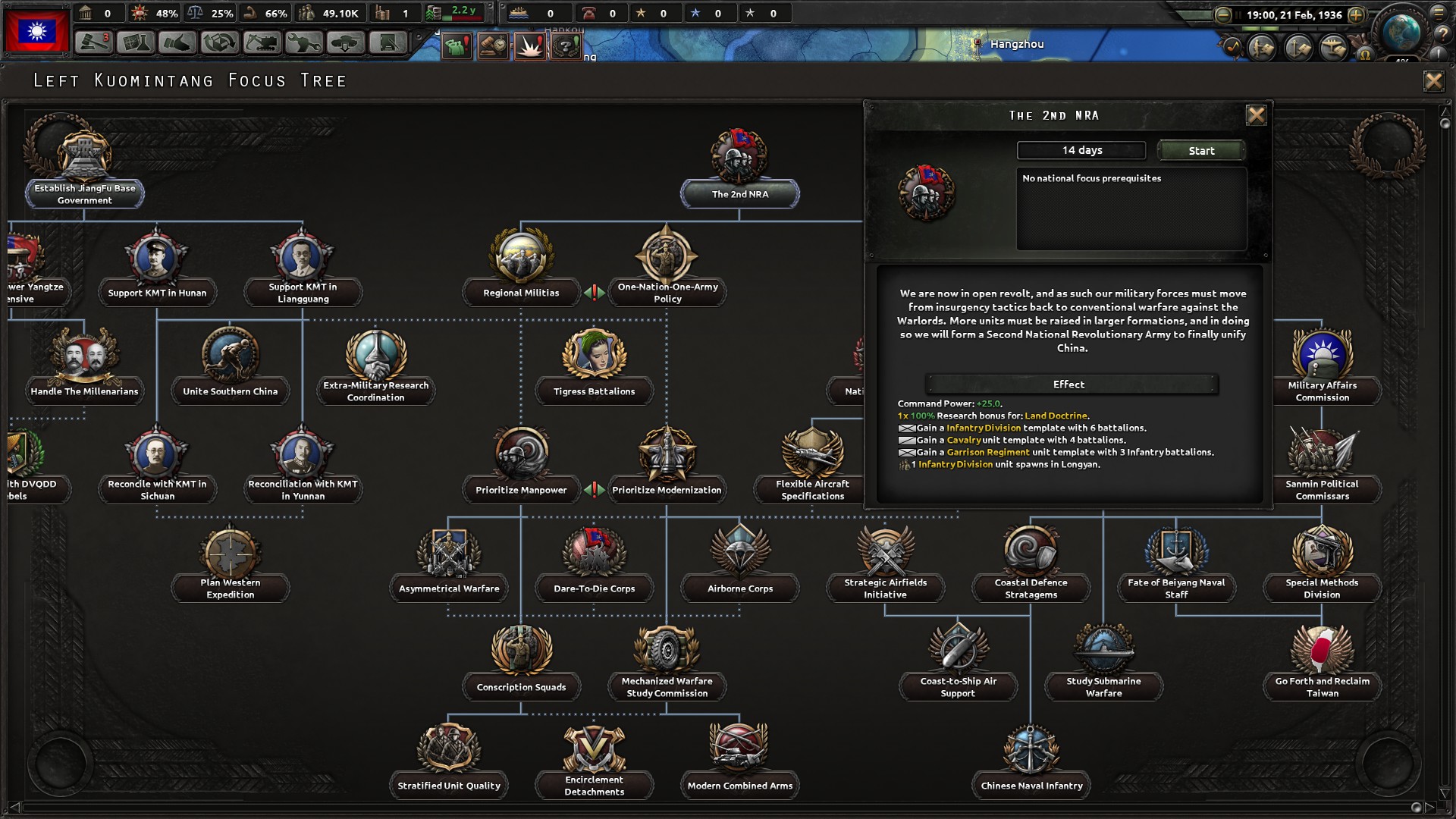The image size is (1456, 819).
Task: Select Reconcile with KMT in Sichuan focus
Action: click(x=157, y=464)
